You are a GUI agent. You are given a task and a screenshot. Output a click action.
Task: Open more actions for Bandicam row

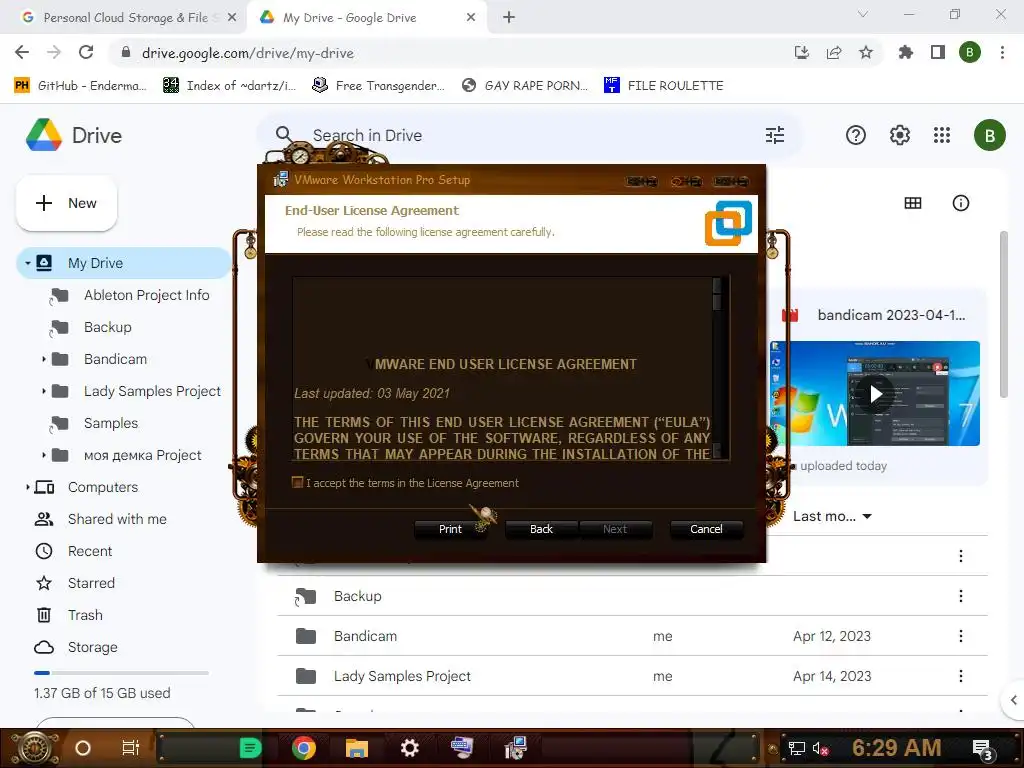click(960, 635)
